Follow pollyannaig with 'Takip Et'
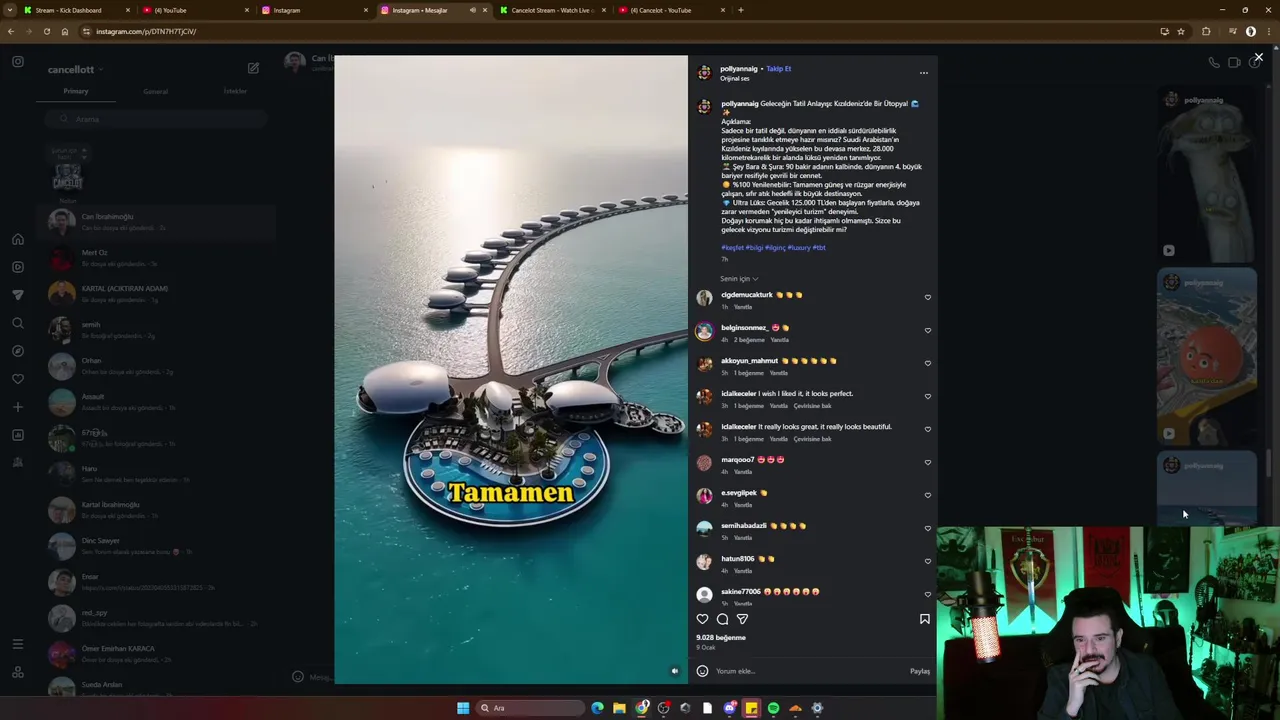Image resolution: width=1280 pixels, height=720 pixels. [778, 69]
